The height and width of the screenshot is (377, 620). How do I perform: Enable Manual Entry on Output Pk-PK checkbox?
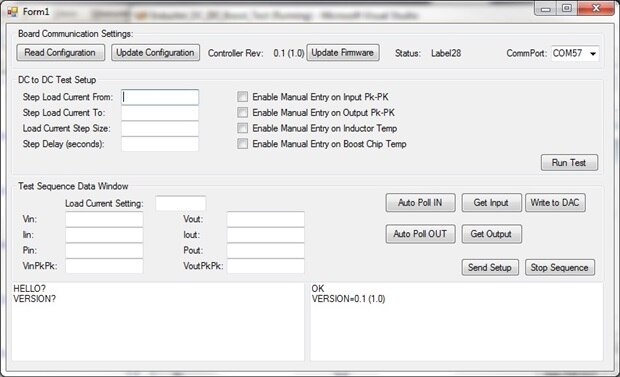click(x=242, y=113)
